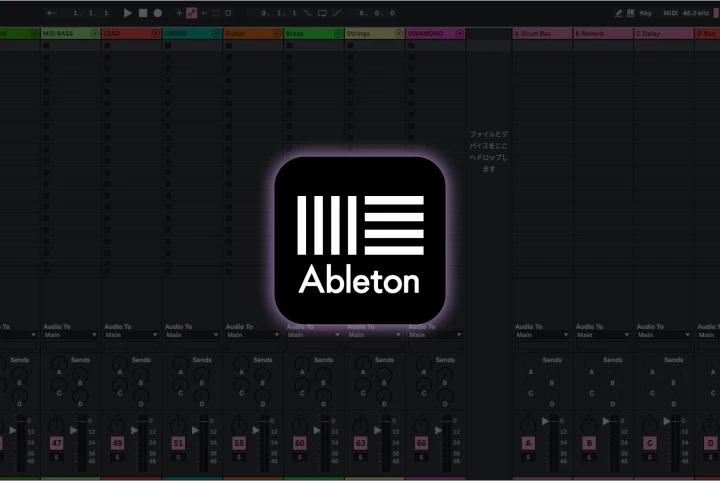Click the circle icon on Guitar header
The height and width of the screenshot is (481, 720).
[277, 34]
